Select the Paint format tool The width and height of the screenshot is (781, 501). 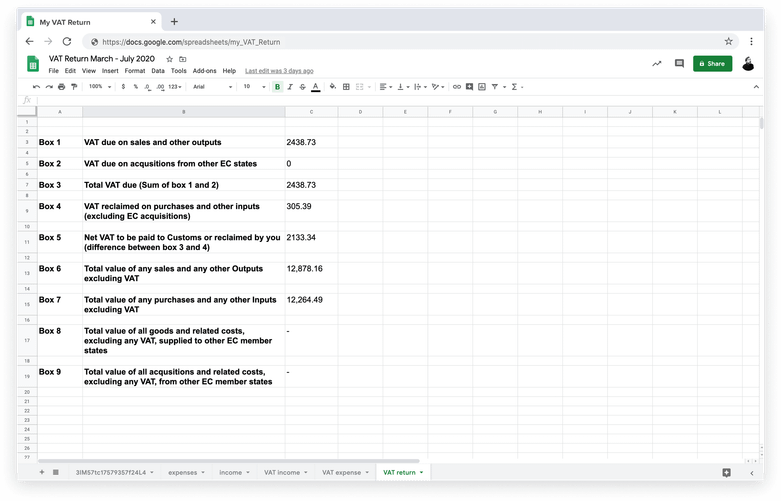[74, 87]
